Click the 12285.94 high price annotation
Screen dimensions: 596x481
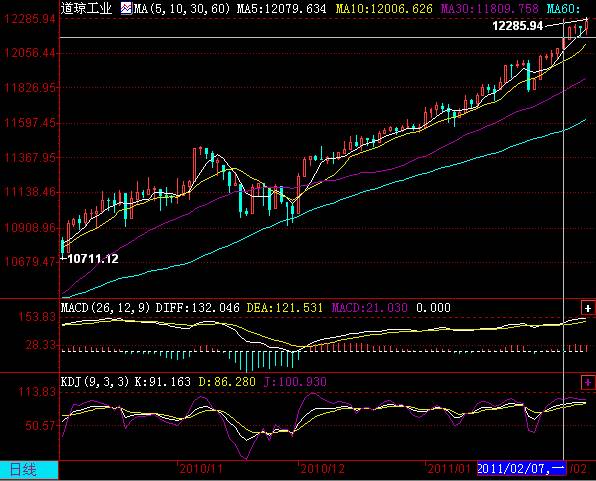(518, 26)
